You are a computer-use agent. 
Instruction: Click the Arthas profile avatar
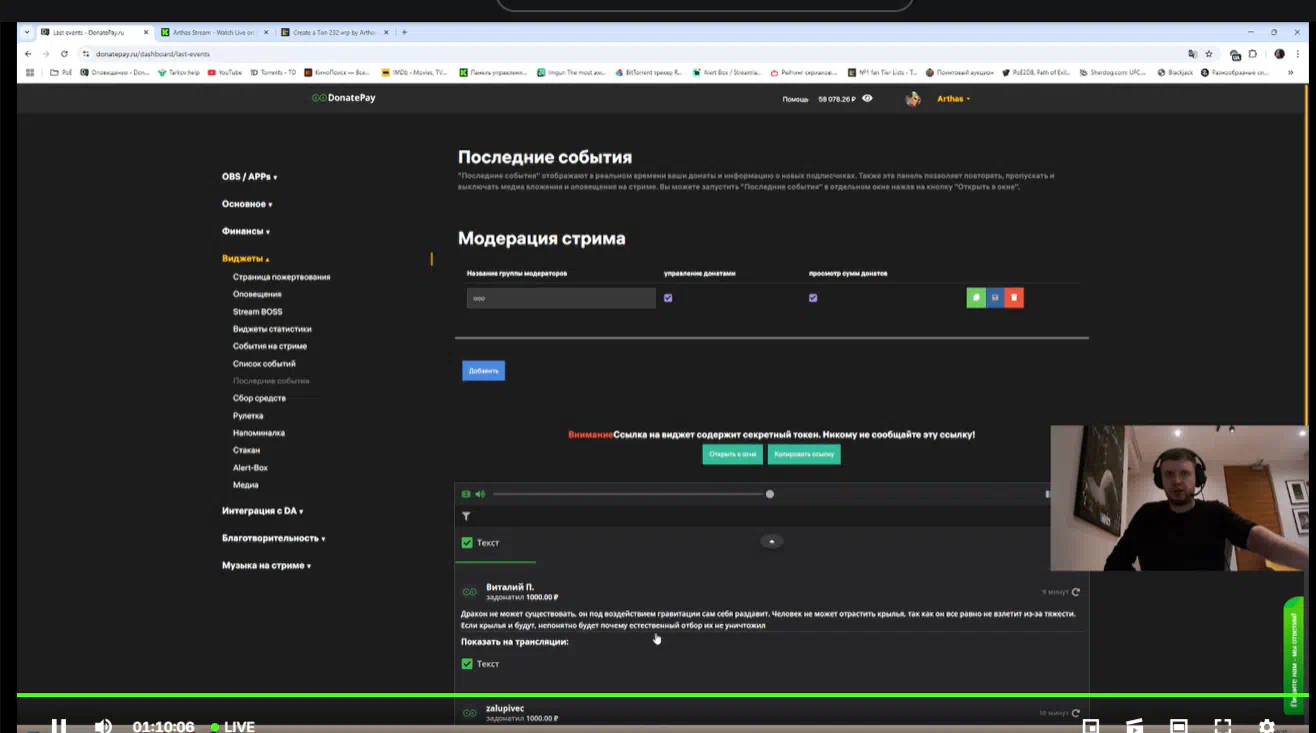pyautogui.click(x=913, y=99)
